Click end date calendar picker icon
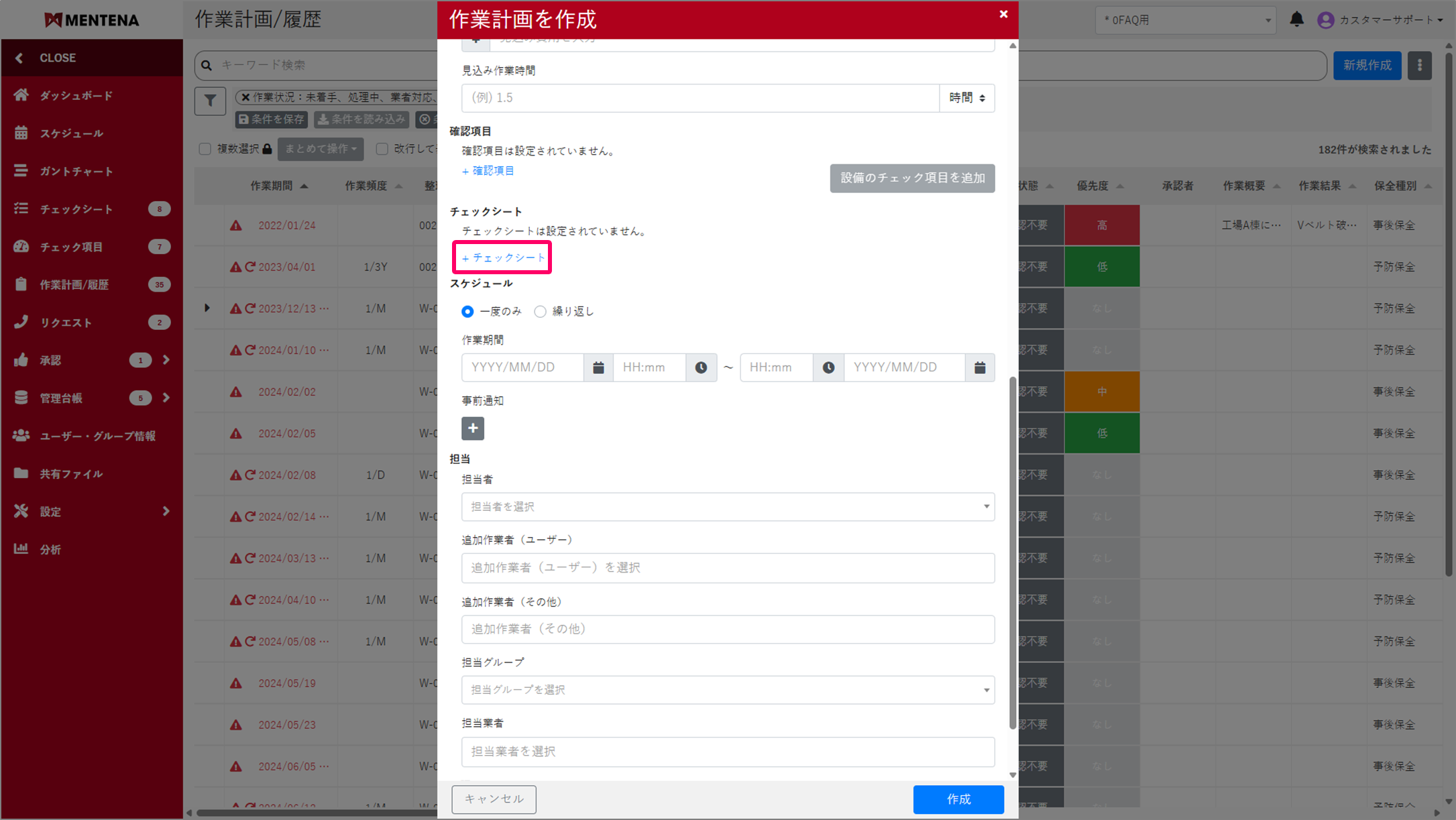Image resolution: width=1456 pixels, height=820 pixels. [x=979, y=367]
